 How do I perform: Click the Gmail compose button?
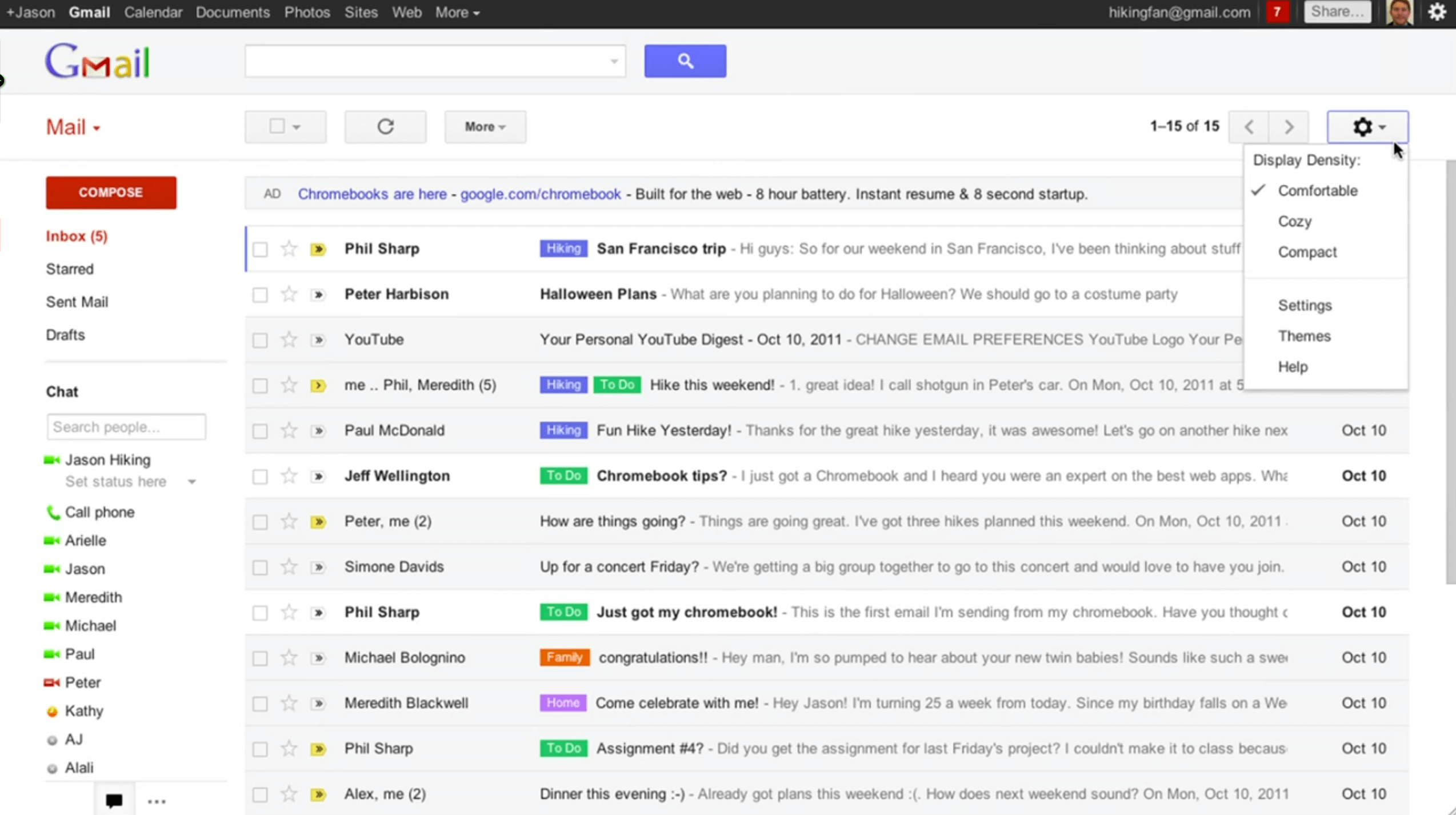pyautogui.click(x=111, y=192)
